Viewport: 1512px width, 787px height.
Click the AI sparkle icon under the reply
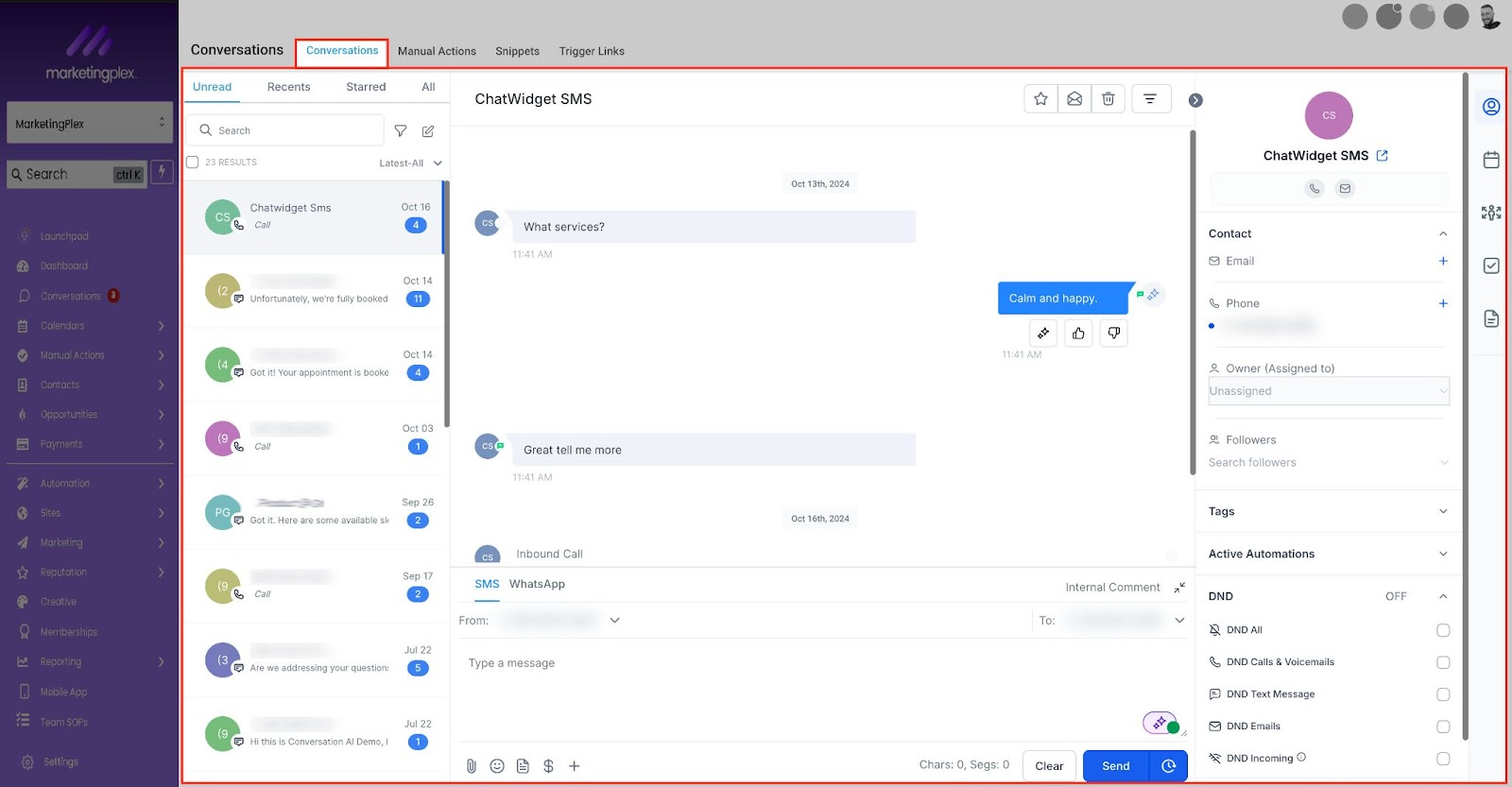point(1043,333)
